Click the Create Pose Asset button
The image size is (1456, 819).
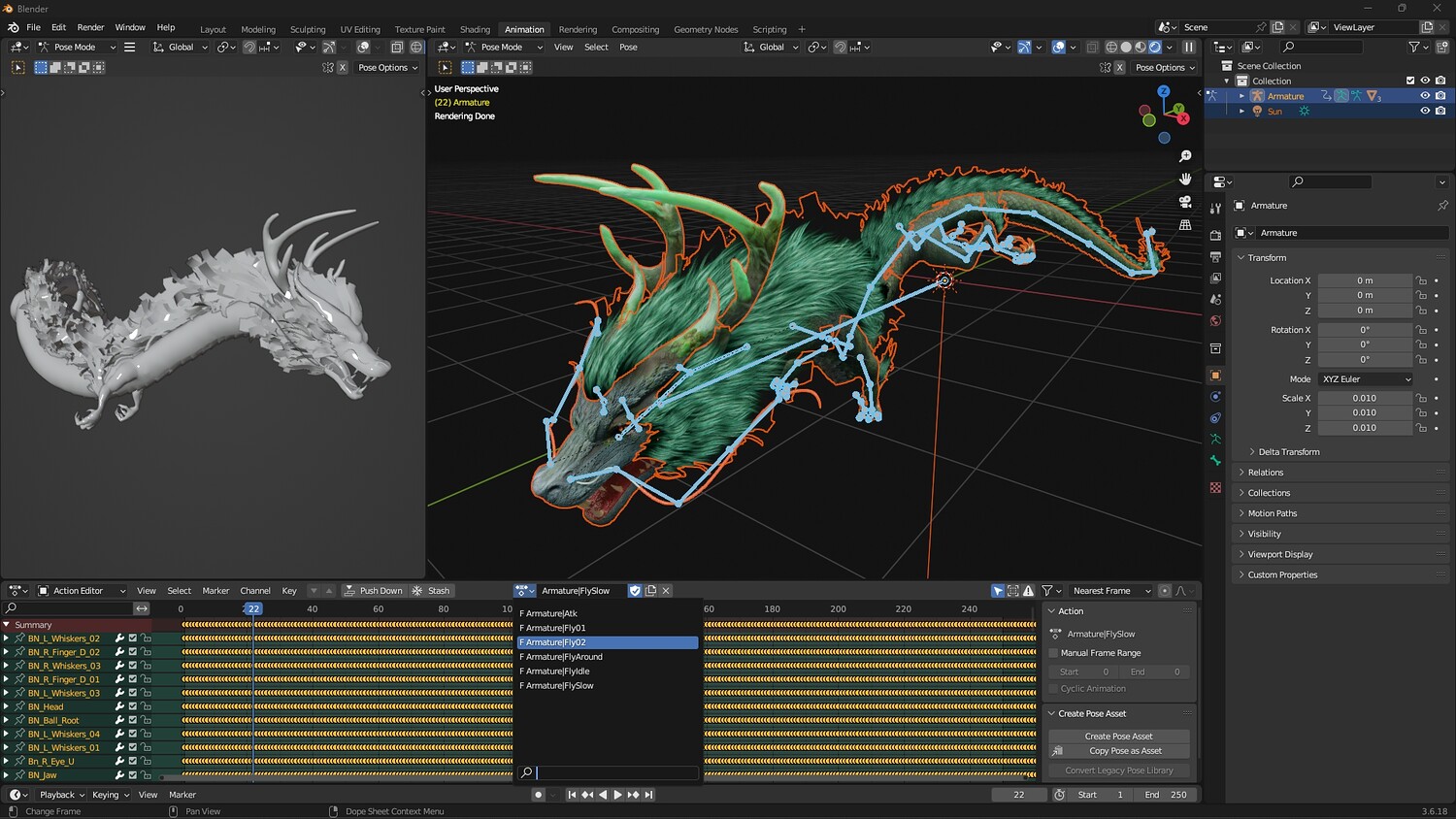tap(1118, 737)
